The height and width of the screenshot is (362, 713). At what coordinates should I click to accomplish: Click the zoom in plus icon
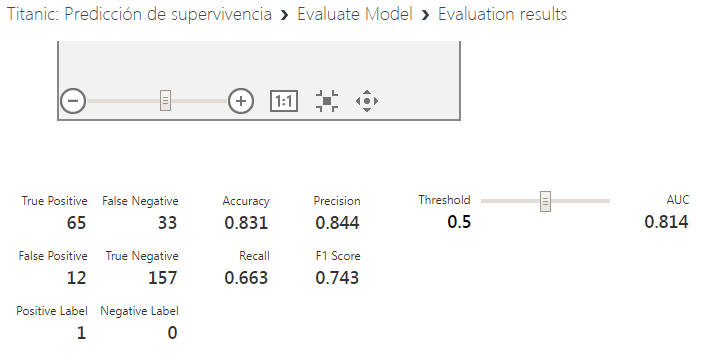tap(241, 101)
